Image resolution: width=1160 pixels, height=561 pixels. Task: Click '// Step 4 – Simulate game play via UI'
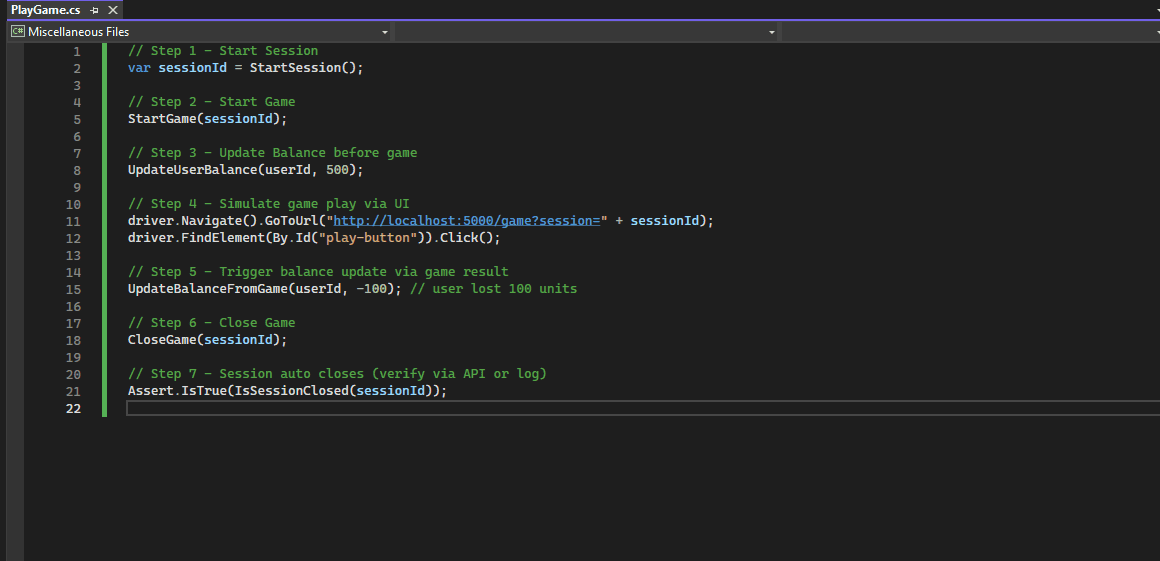click(x=269, y=204)
